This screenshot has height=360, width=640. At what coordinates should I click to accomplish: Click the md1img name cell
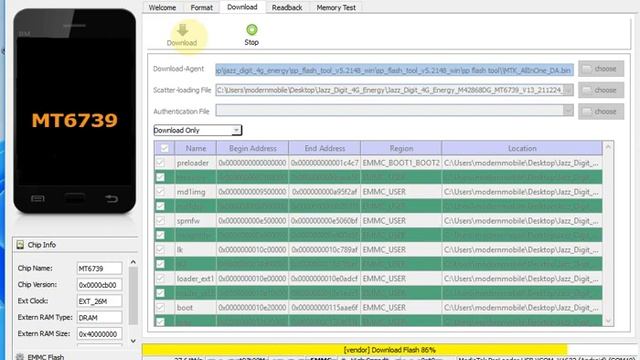[196, 192]
